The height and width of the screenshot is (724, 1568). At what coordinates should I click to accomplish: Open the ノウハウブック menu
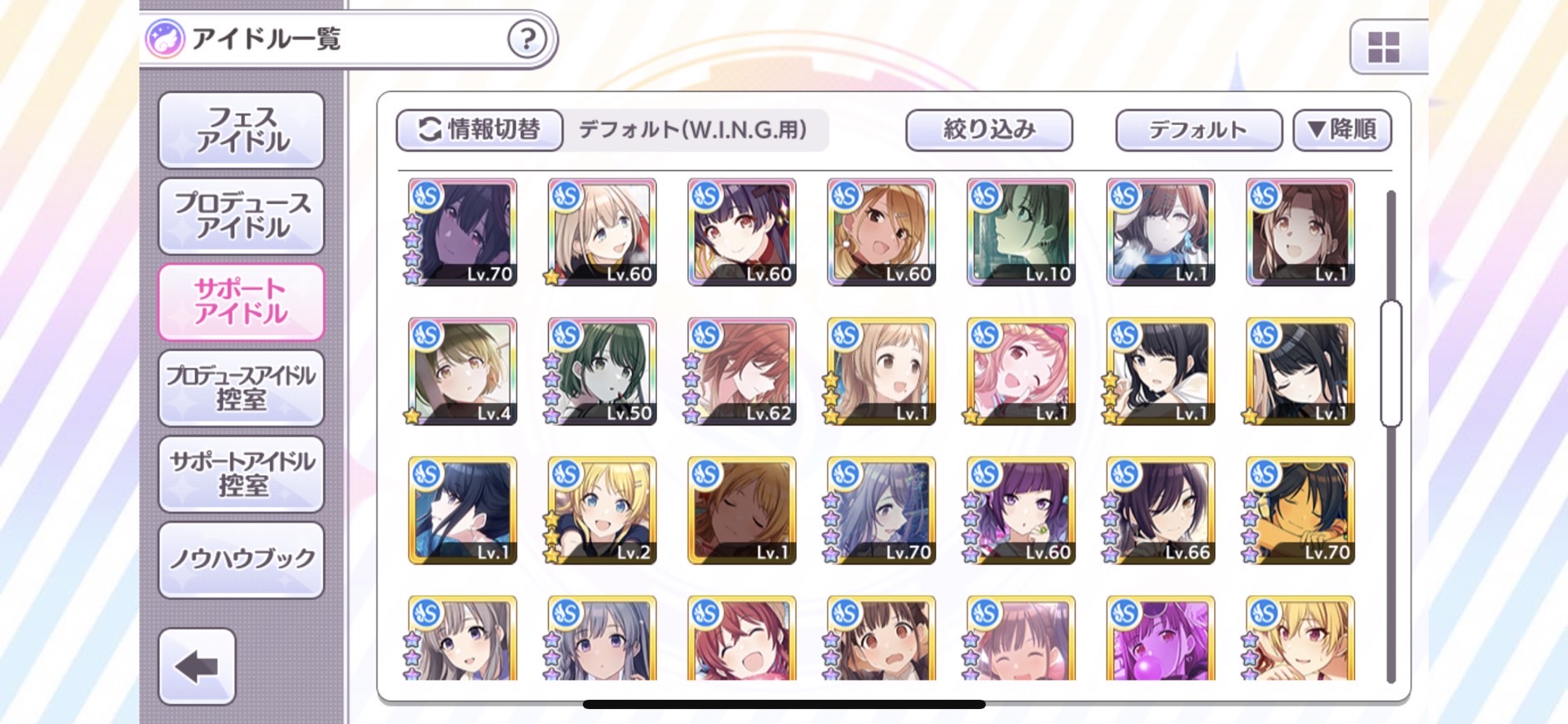(241, 559)
